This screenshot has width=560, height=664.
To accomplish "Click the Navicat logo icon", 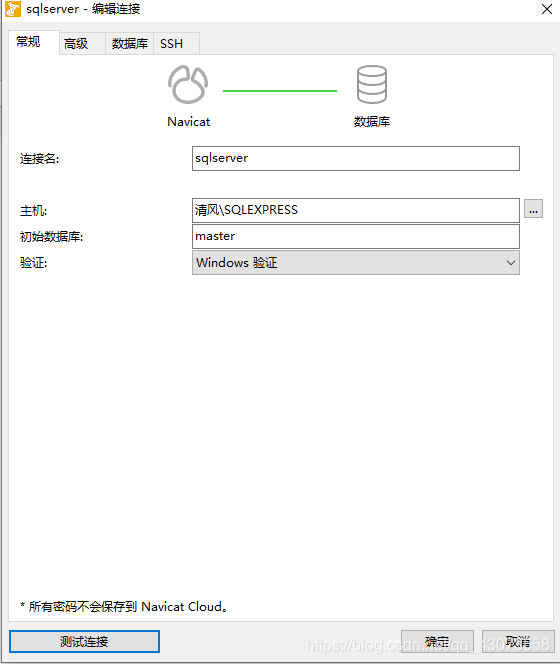I will click(188, 84).
